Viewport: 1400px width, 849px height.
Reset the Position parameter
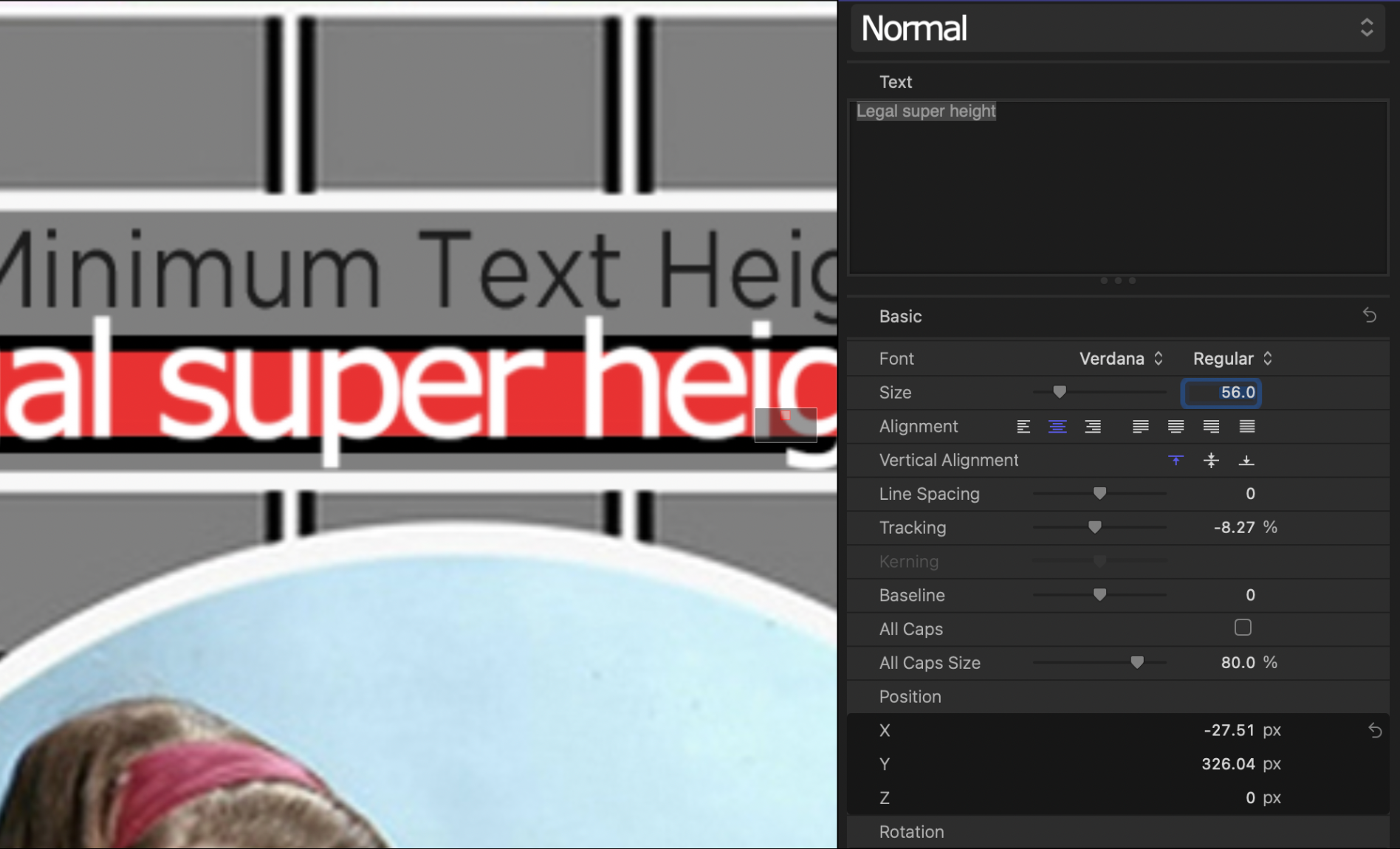pos(1375,731)
